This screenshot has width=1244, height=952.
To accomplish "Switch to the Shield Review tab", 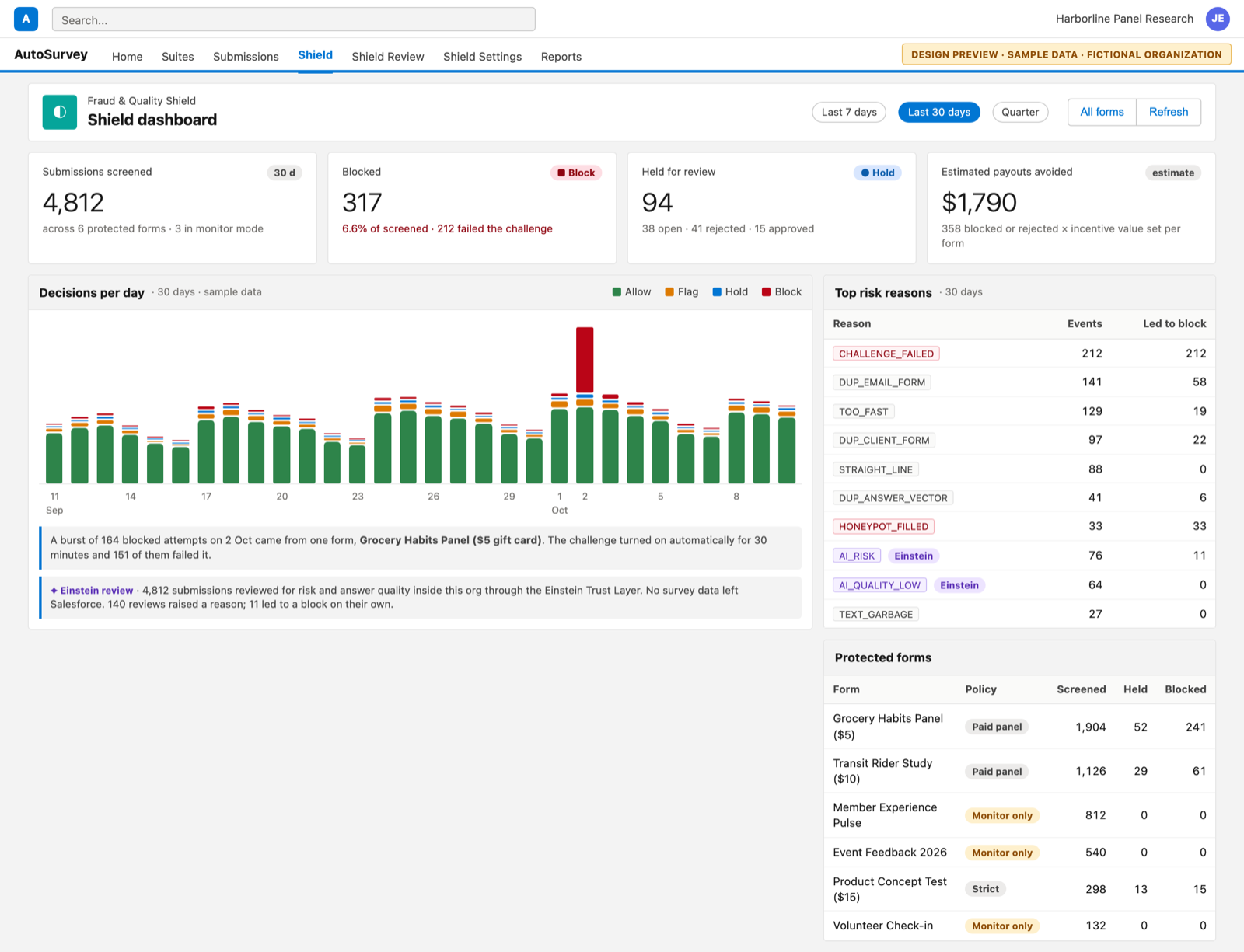I will coord(388,57).
